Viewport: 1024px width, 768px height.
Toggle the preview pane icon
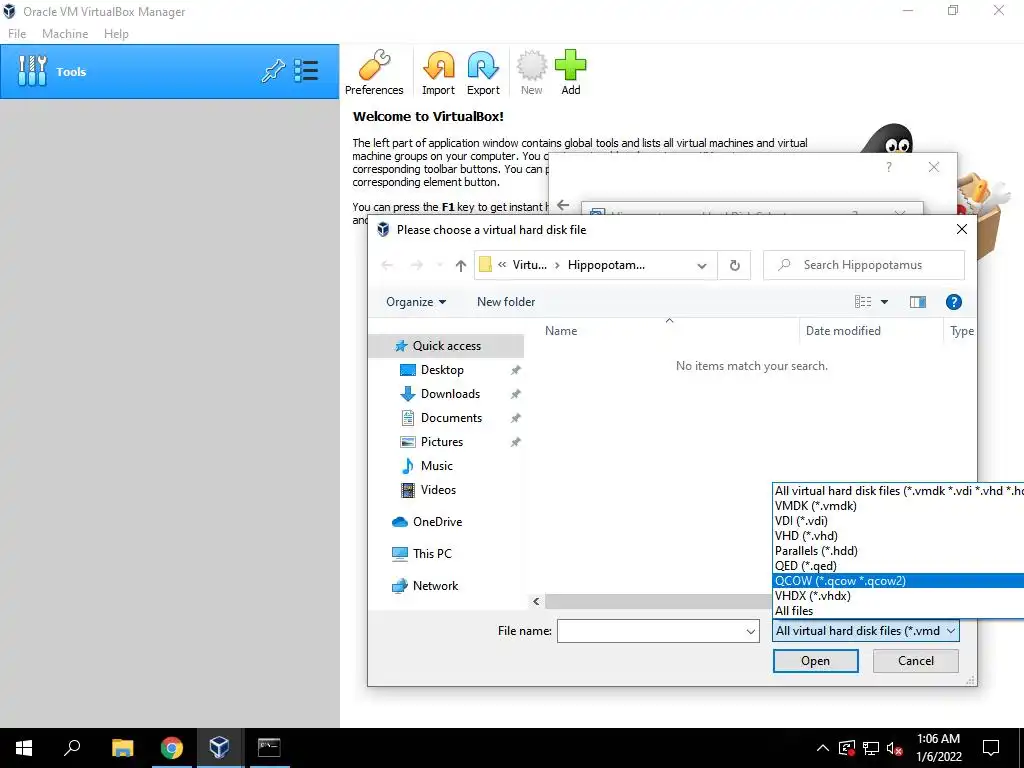(918, 302)
